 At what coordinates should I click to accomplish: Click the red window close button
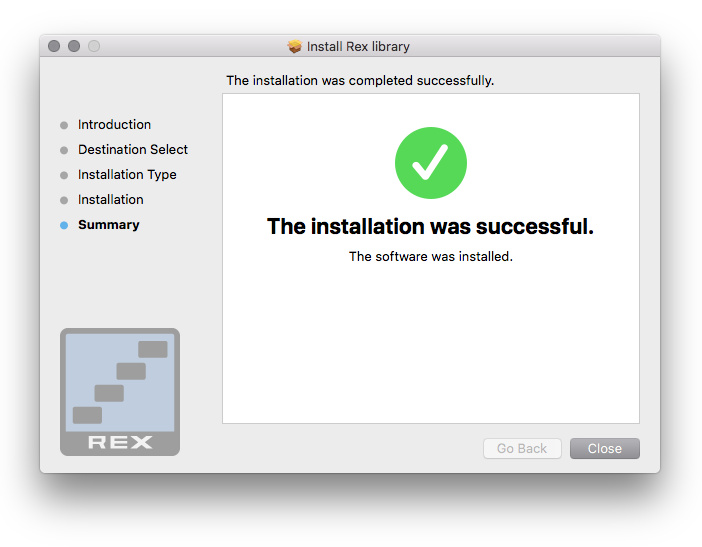pos(54,46)
